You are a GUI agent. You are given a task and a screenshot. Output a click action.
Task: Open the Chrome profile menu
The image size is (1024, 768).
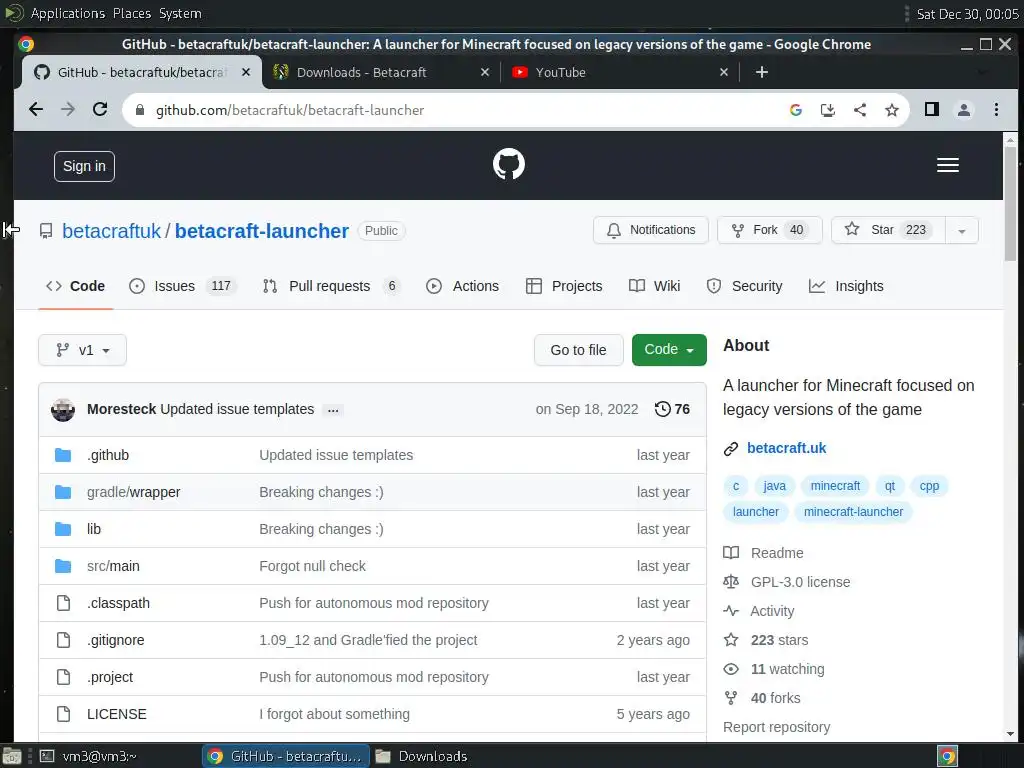point(964,110)
